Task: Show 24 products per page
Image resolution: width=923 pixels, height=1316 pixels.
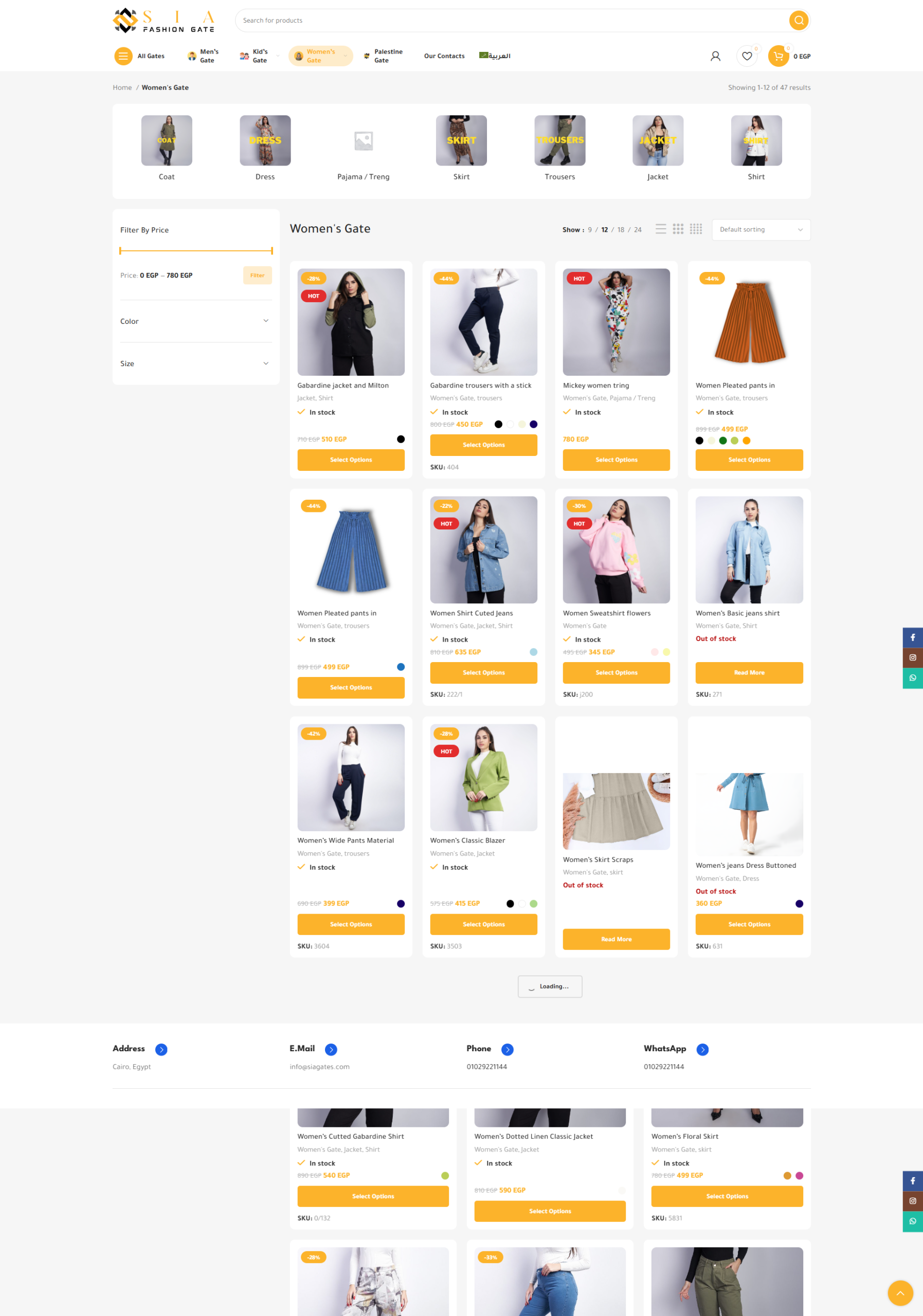Action: tap(638, 230)
